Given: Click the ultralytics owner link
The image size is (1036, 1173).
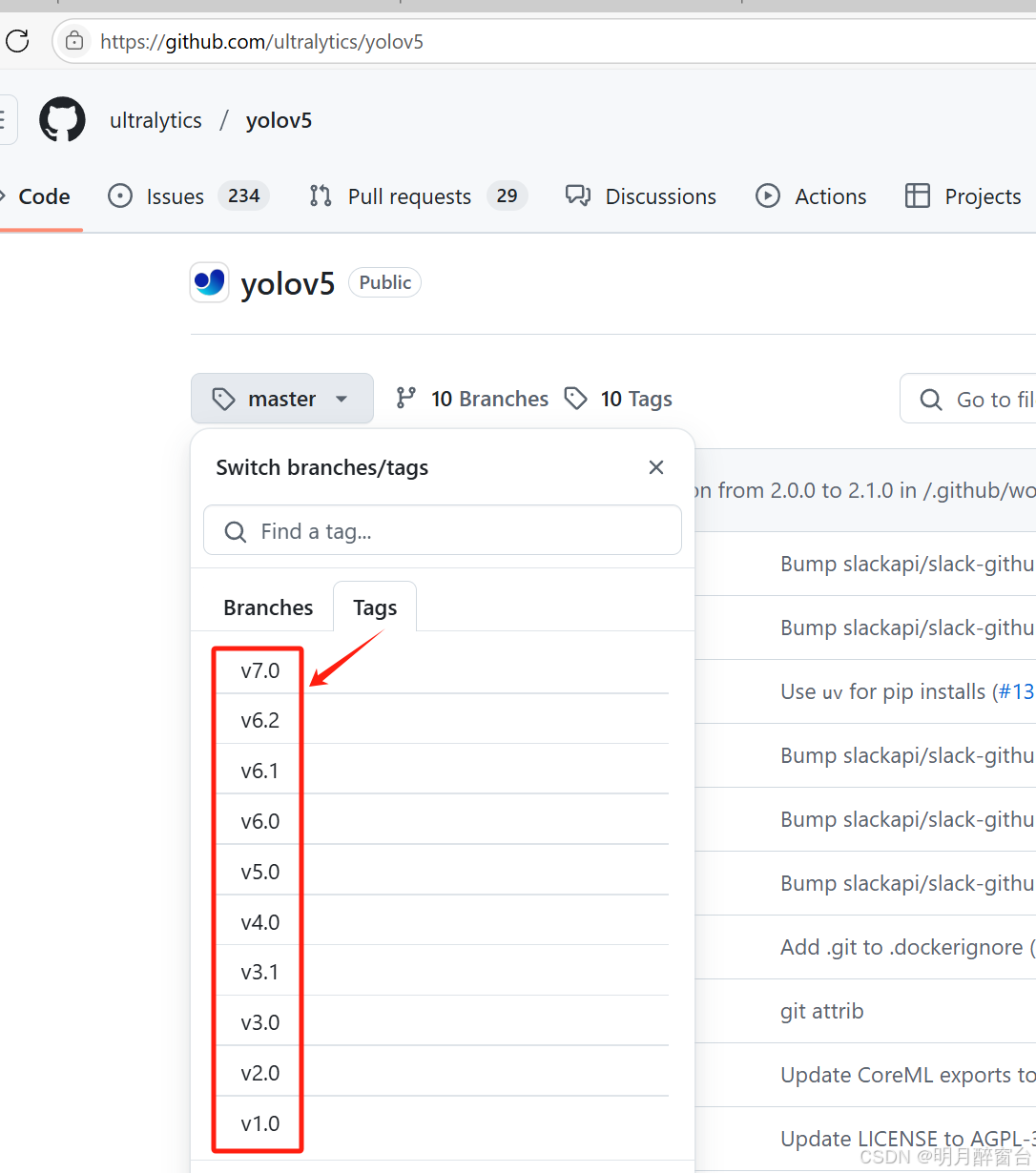Looking at the screenshot, I should (x=155, y=120).
